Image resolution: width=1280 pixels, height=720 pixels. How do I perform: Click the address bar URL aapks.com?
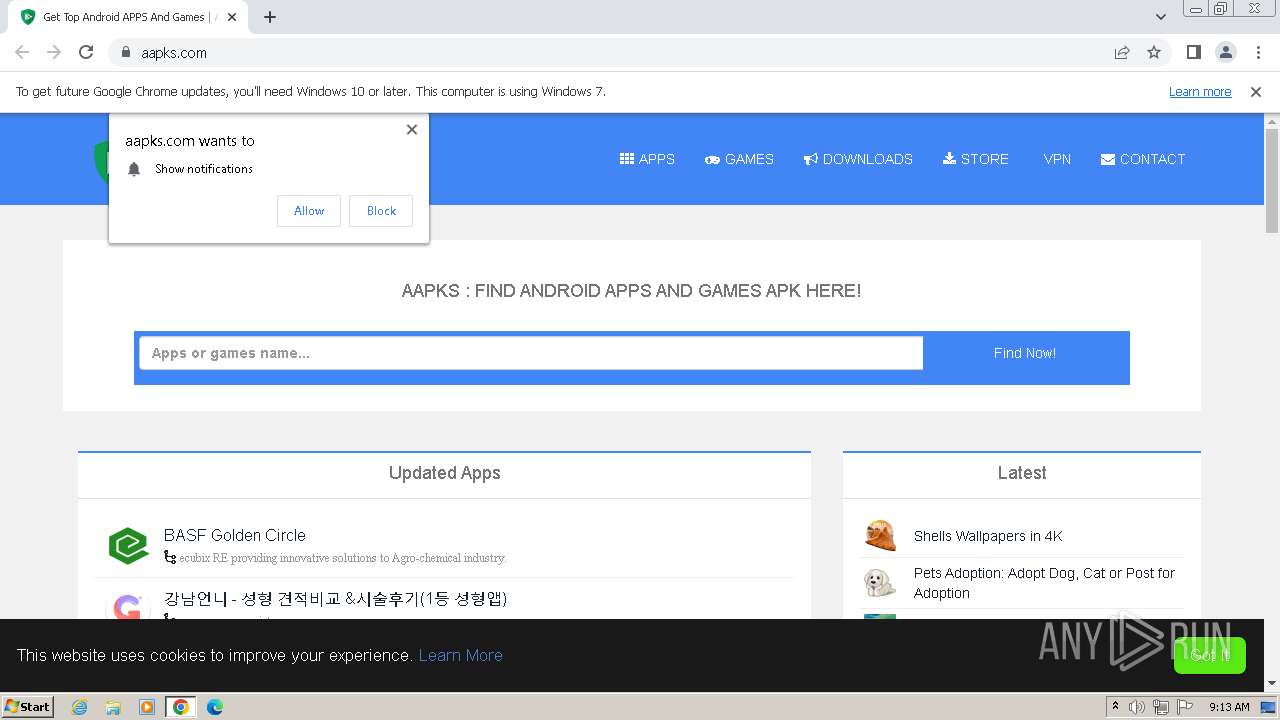tap(174, 52)
